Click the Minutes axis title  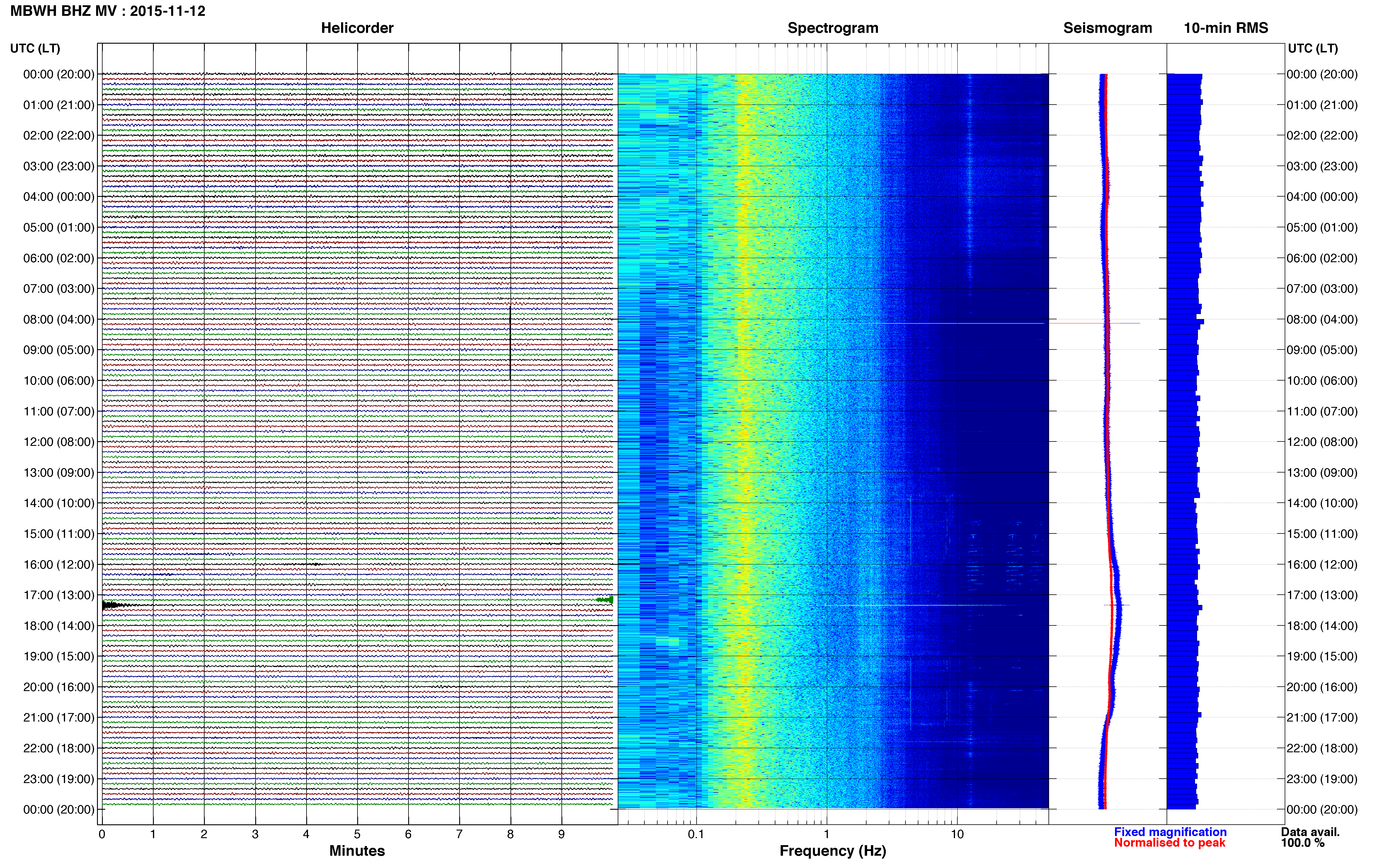[x=357, y=851]
